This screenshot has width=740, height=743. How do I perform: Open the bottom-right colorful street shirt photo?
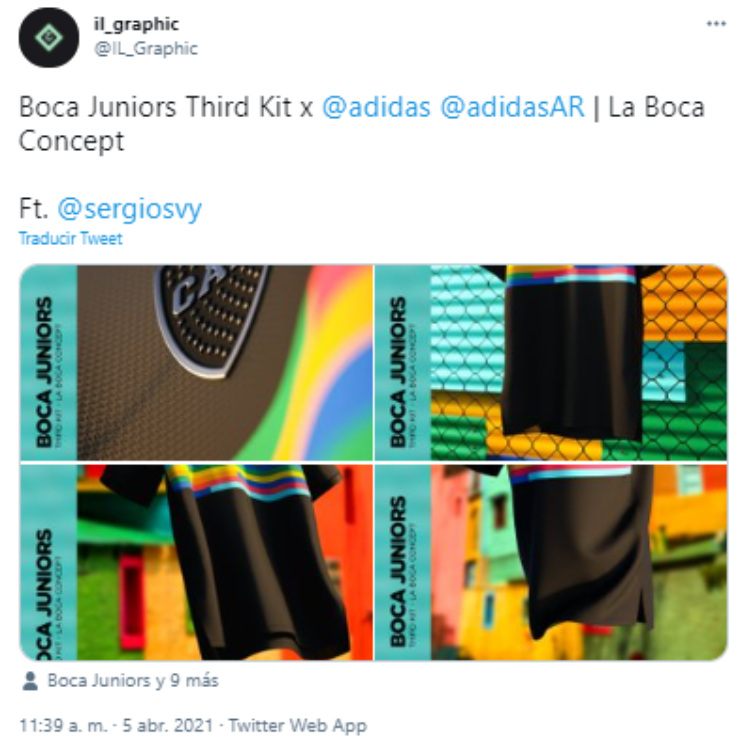pyautogui.click(x=551, y=562)
